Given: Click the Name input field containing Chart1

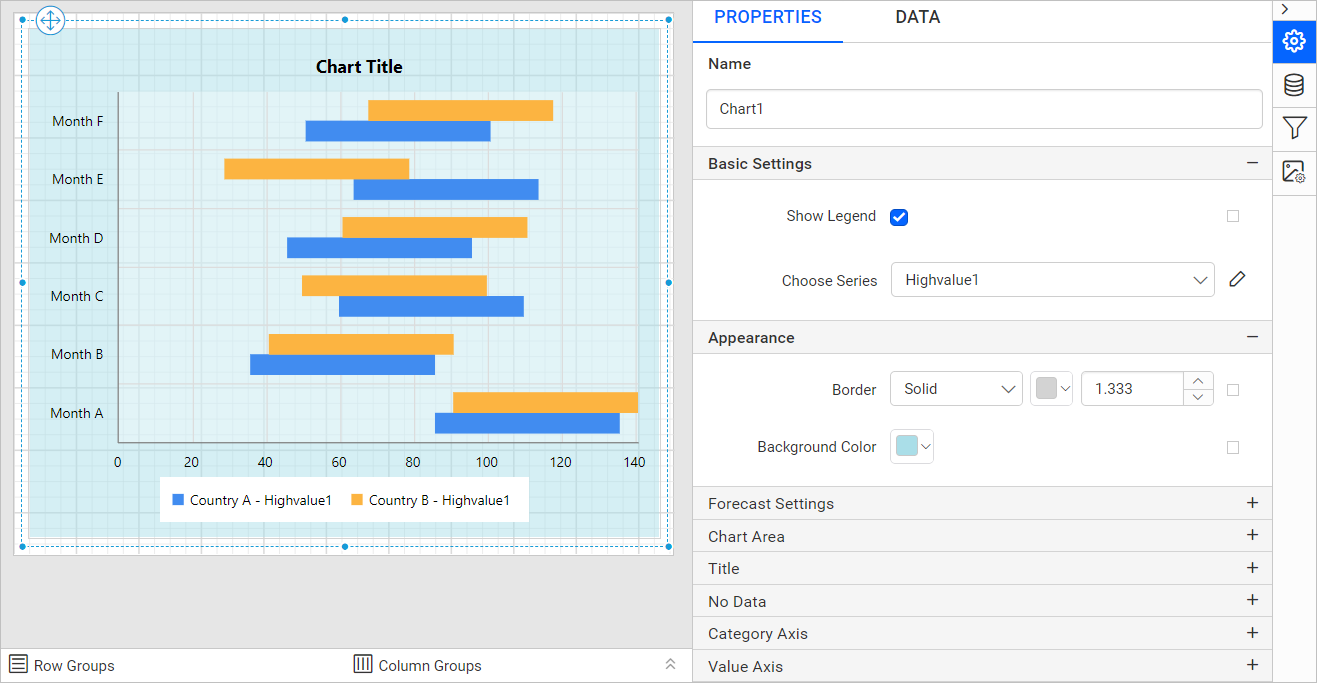Looking at the screenshot, I should (x=983, y=109).
